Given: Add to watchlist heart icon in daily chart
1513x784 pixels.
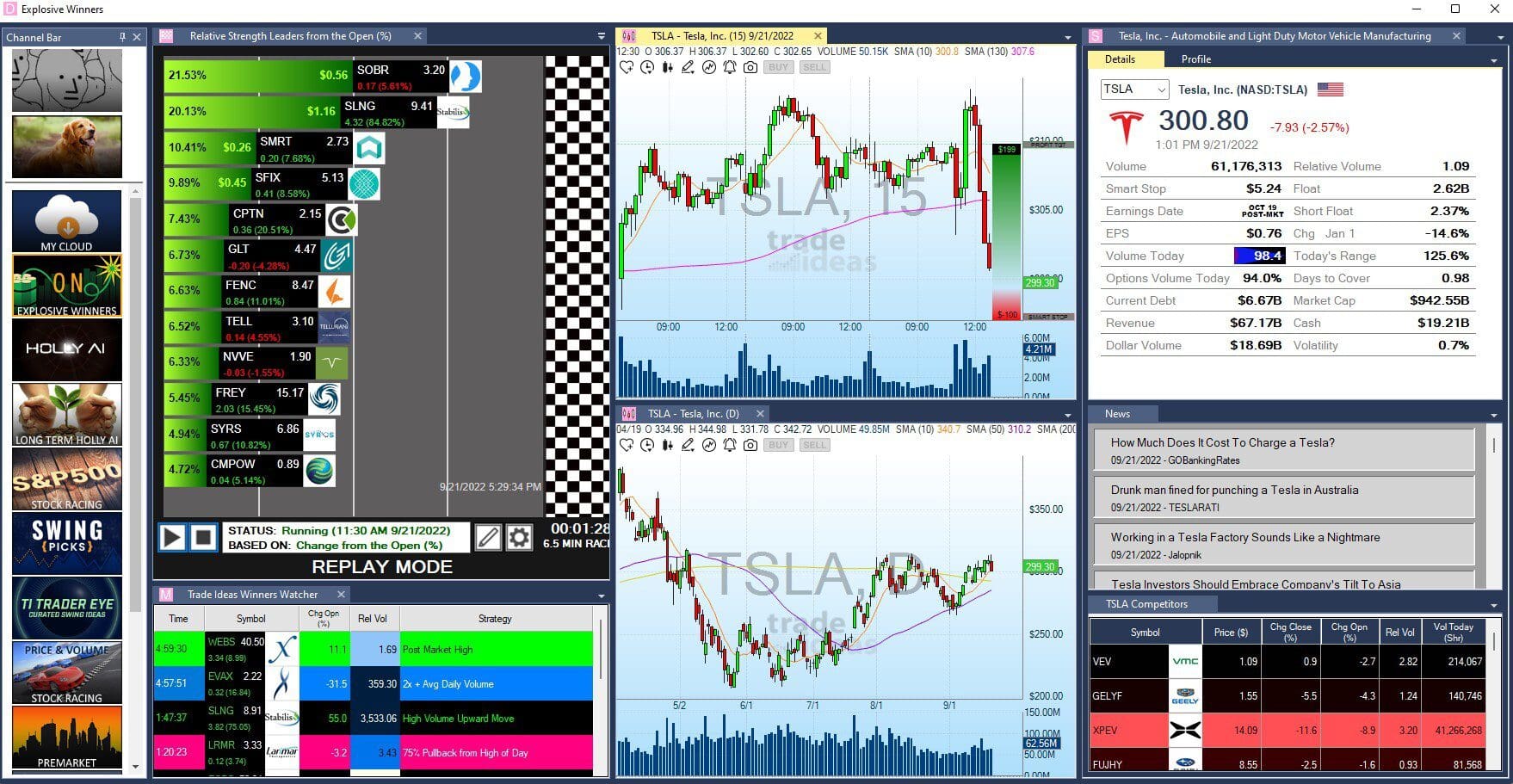Looking at the screenshot, I should pyautogui.click(x=627, y=445).
